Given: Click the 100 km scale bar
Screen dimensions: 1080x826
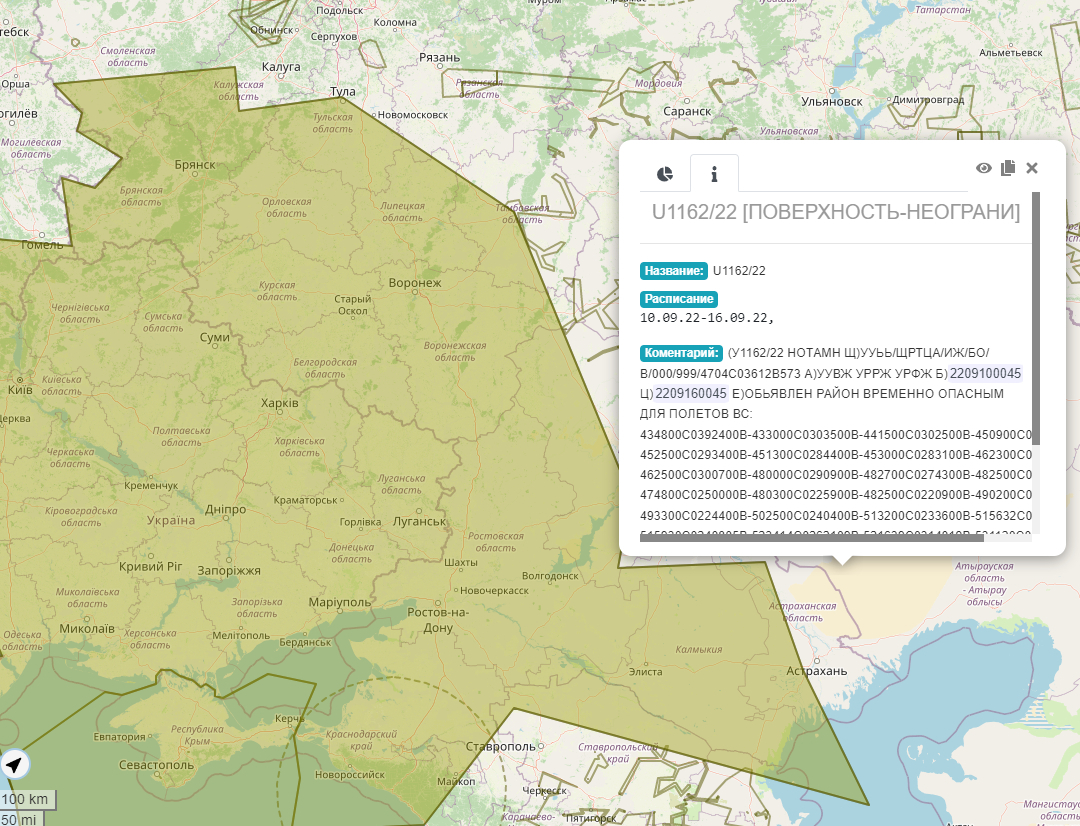Looking at the screenshot, I should pos(28,800).
